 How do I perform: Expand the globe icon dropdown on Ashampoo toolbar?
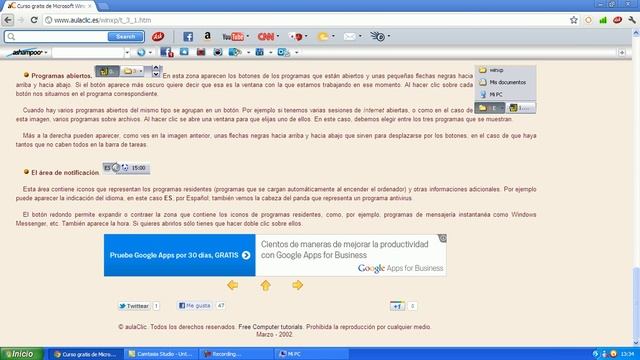(x=150, y=53)
